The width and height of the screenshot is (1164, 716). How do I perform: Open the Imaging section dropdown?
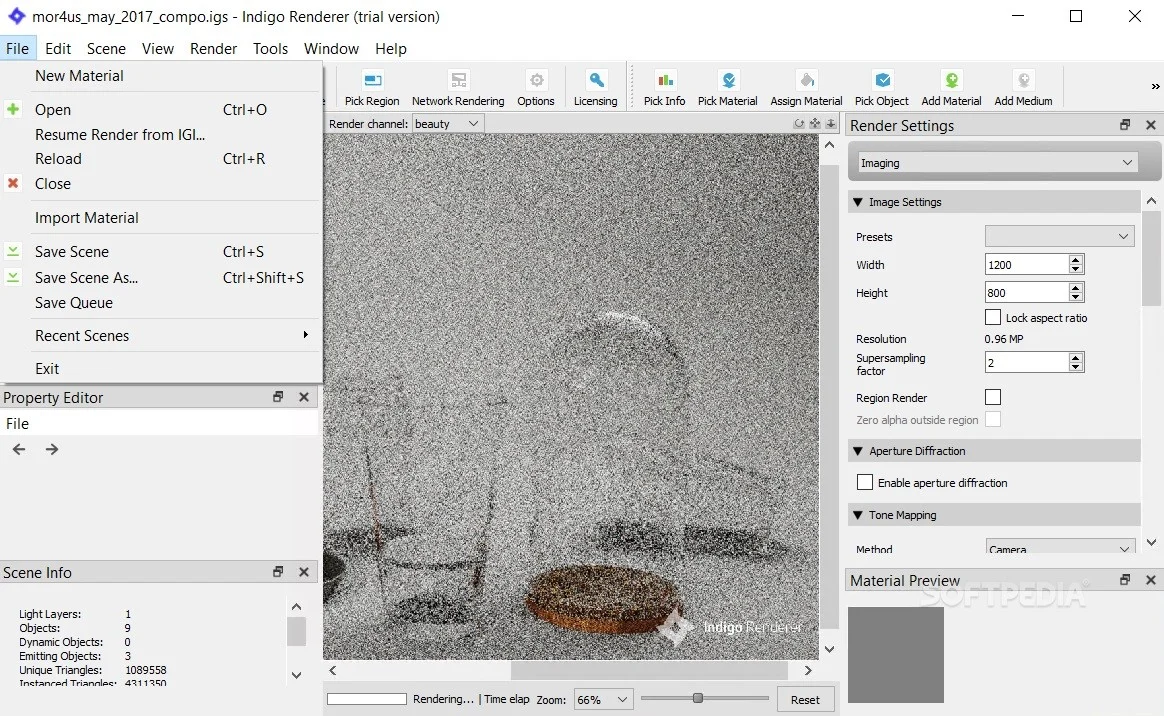point(997,162)
